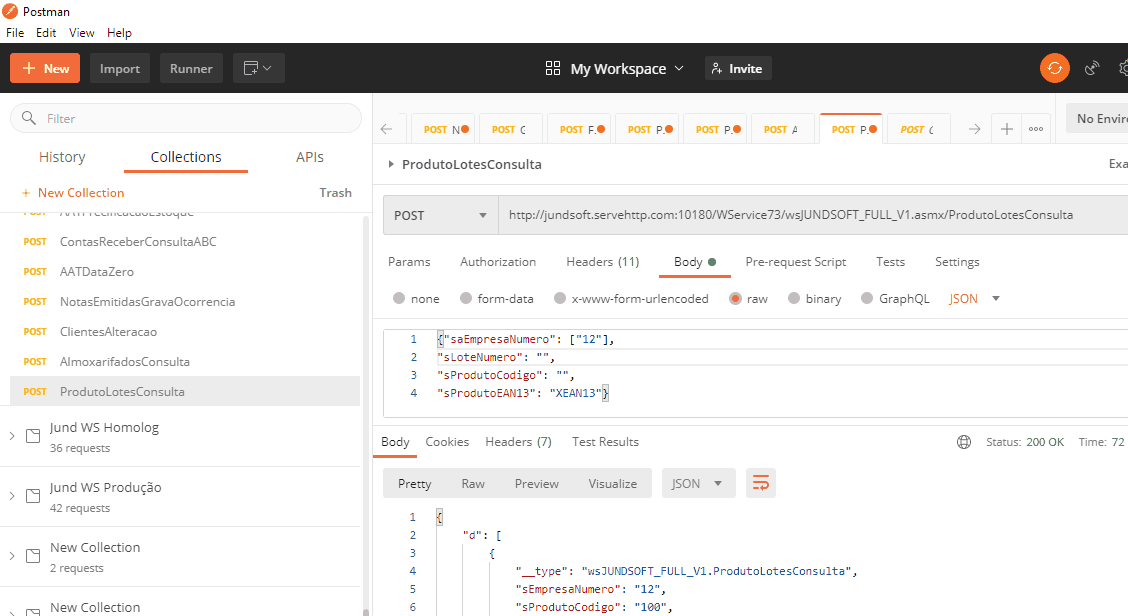The height and width of the screenshot is (616, 1128).
Task: Click the satellite capture requests icon
Action: [x=1093, y=68]
